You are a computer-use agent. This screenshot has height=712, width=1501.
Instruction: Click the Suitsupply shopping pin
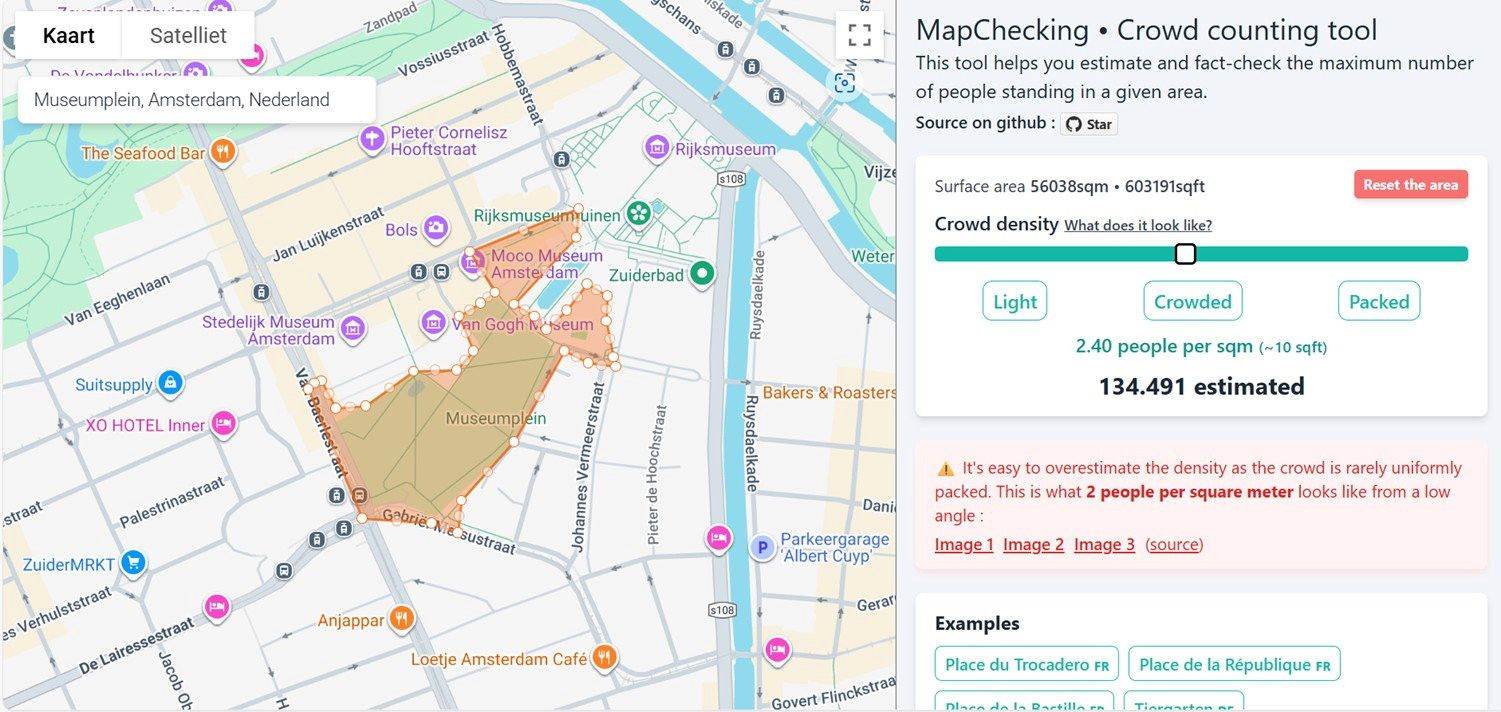pos(170,383)
